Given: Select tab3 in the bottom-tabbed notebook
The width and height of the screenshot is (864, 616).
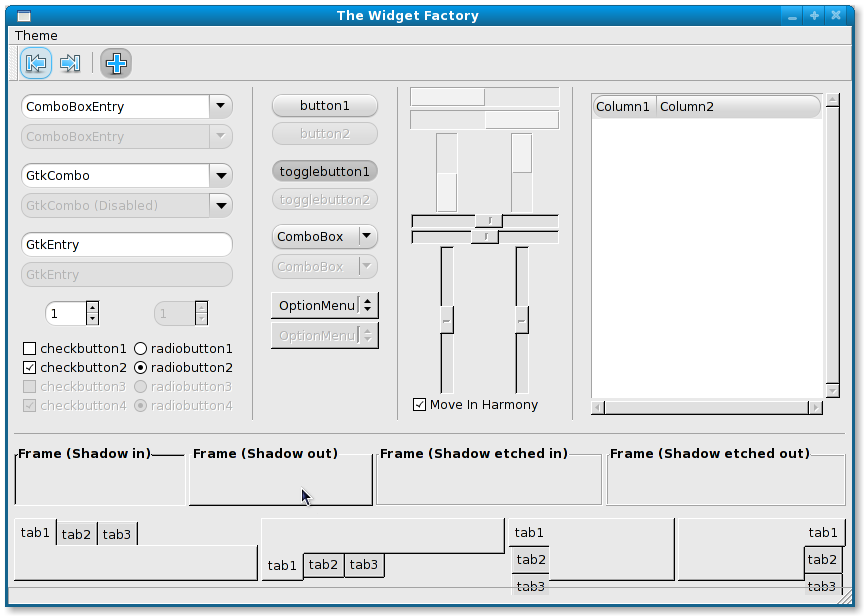Looking at the screenshot, I should (364, 565).
